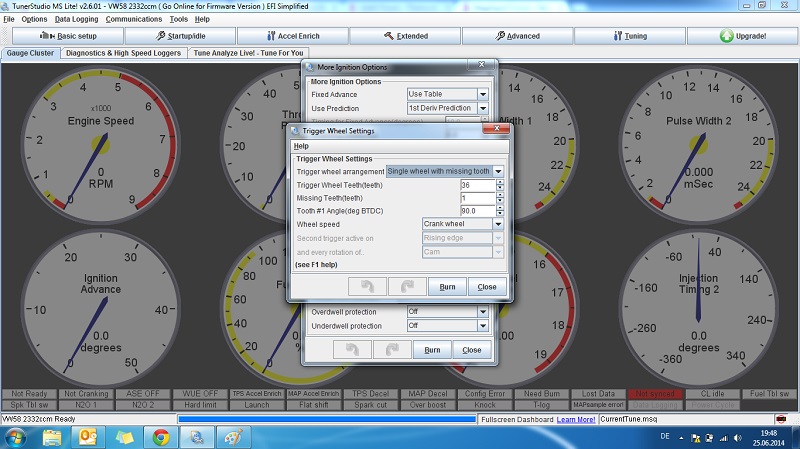Increase the Trigger Wheel Teeth stepper value

click(499, 182)
